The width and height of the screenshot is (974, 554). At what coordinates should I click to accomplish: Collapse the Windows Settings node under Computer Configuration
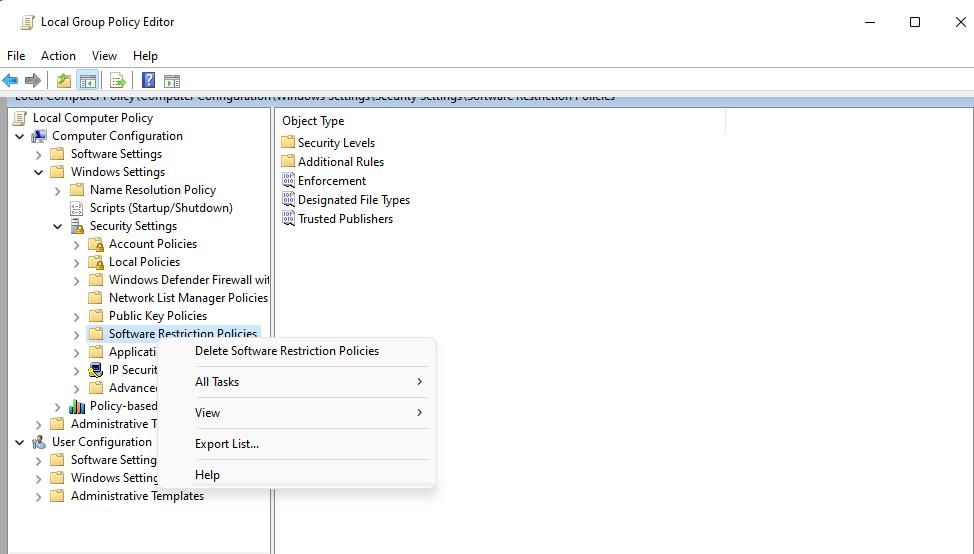tap(39, 173)
